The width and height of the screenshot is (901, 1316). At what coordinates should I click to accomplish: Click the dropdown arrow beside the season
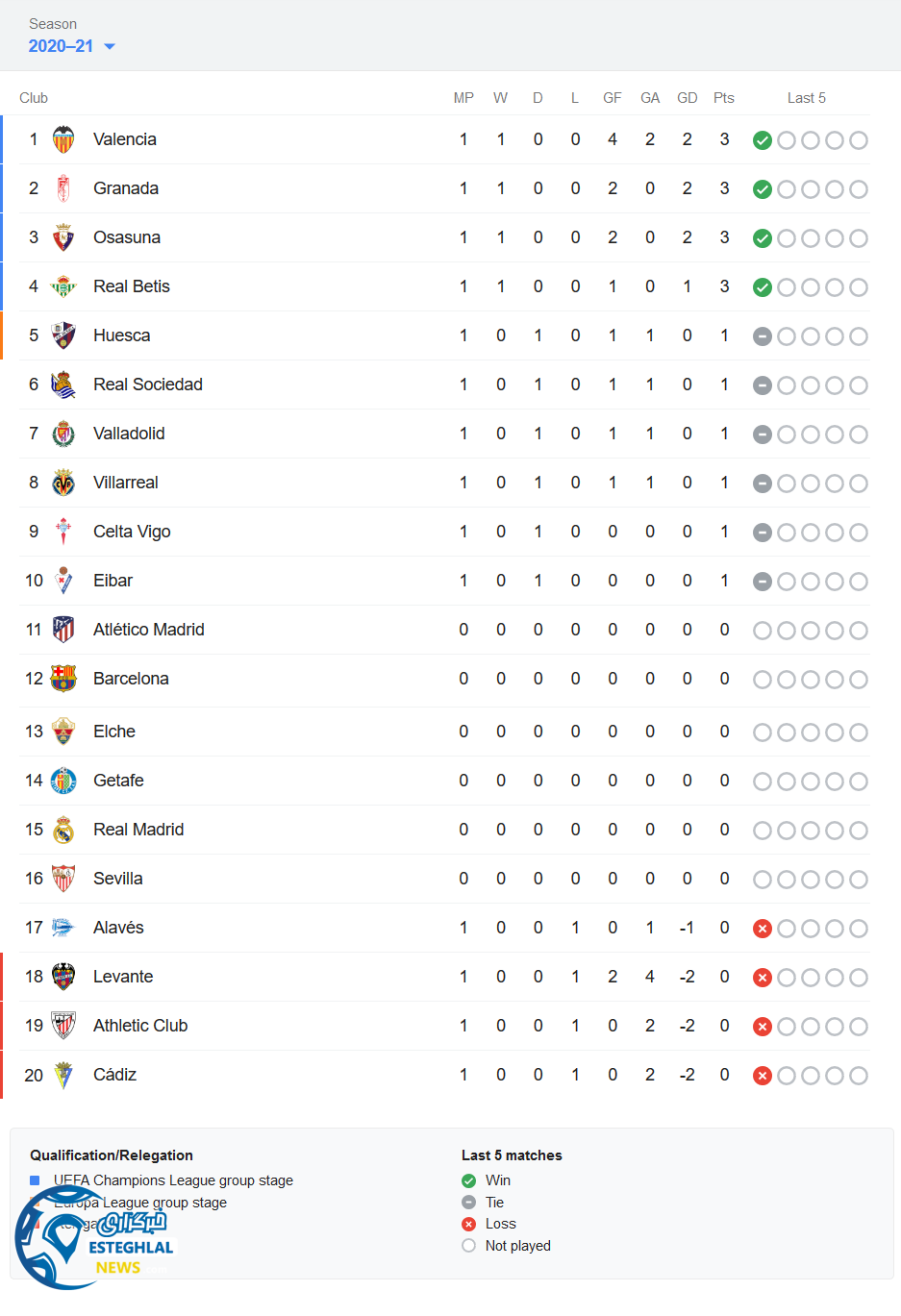(110, 46)
